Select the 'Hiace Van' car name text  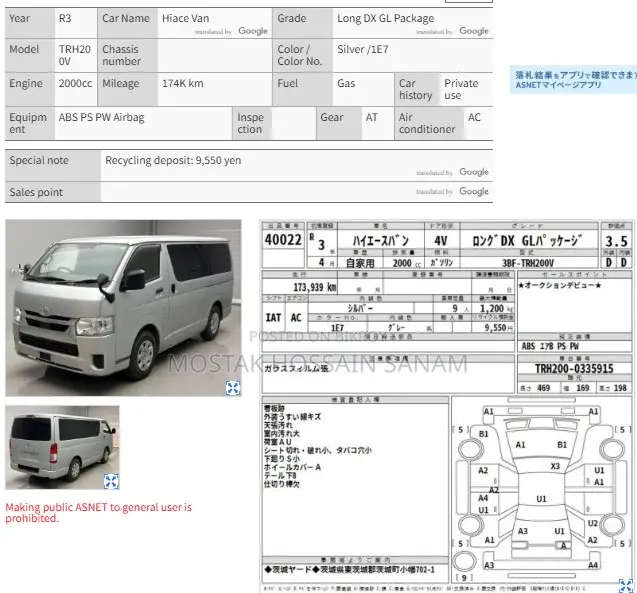coord(186,18)
